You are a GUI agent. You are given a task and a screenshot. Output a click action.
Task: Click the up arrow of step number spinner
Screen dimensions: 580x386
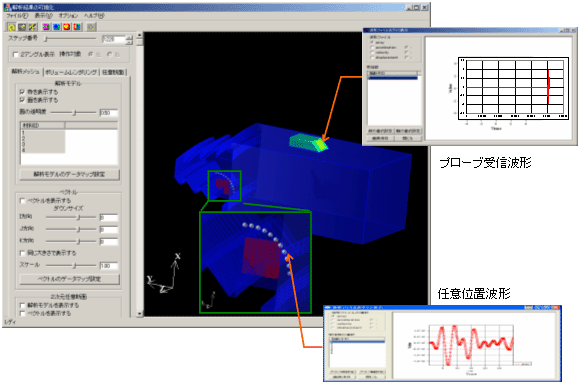[x=129, y=37]
